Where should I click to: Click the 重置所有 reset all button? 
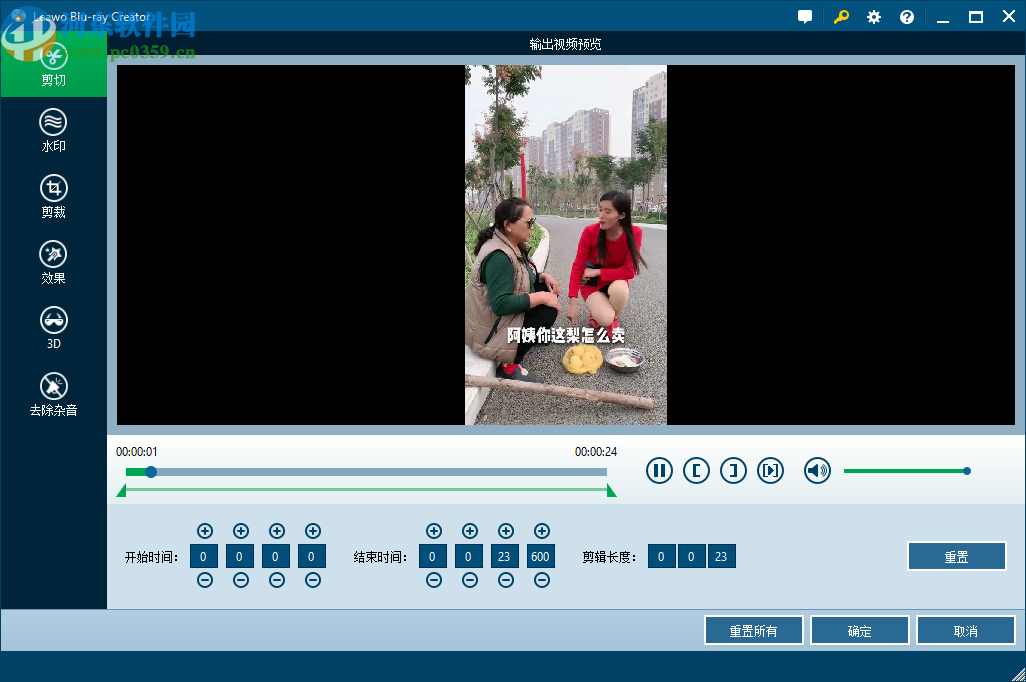(x=753, y=630)
